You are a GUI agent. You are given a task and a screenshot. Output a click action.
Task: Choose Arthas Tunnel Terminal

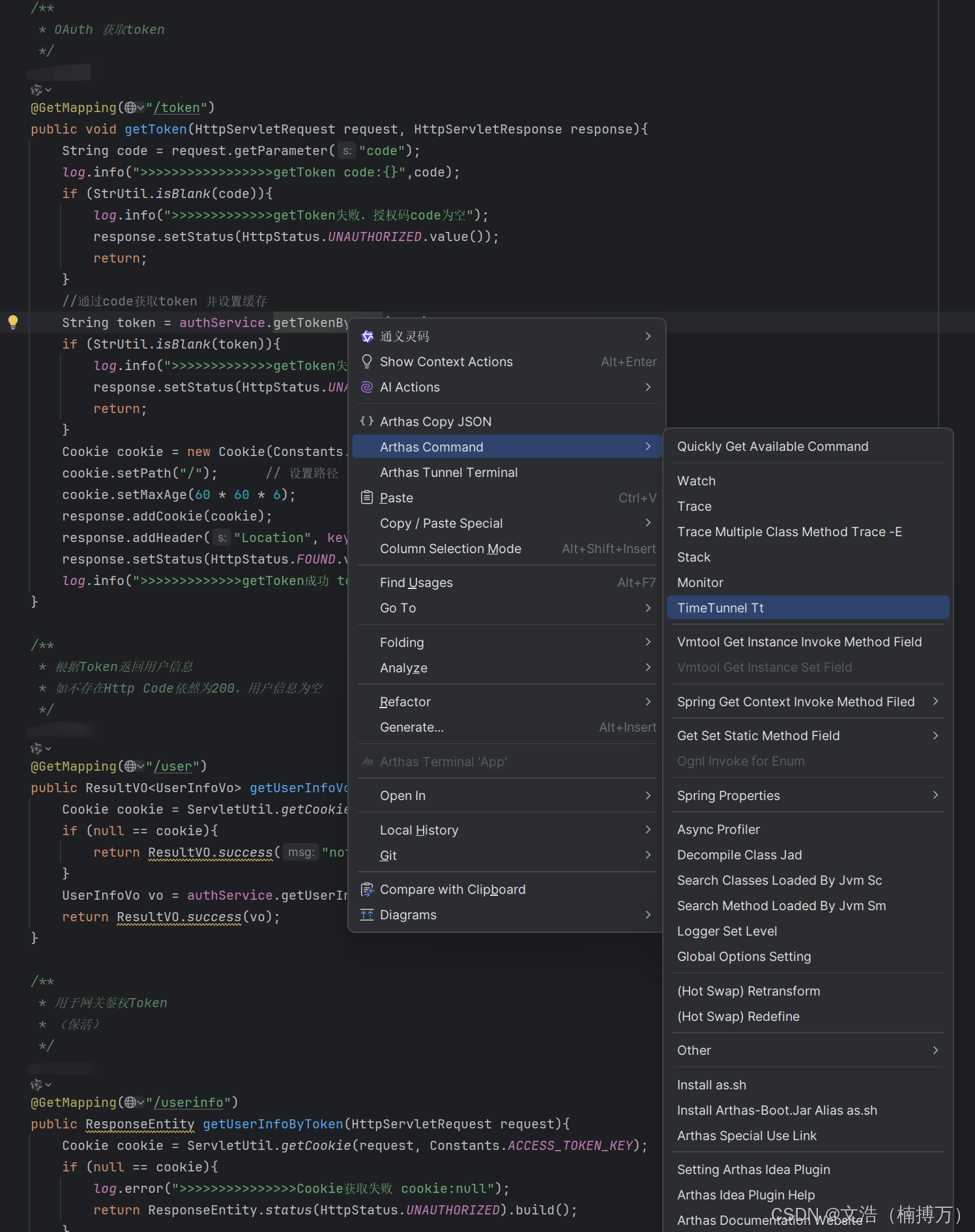point(507,472)
